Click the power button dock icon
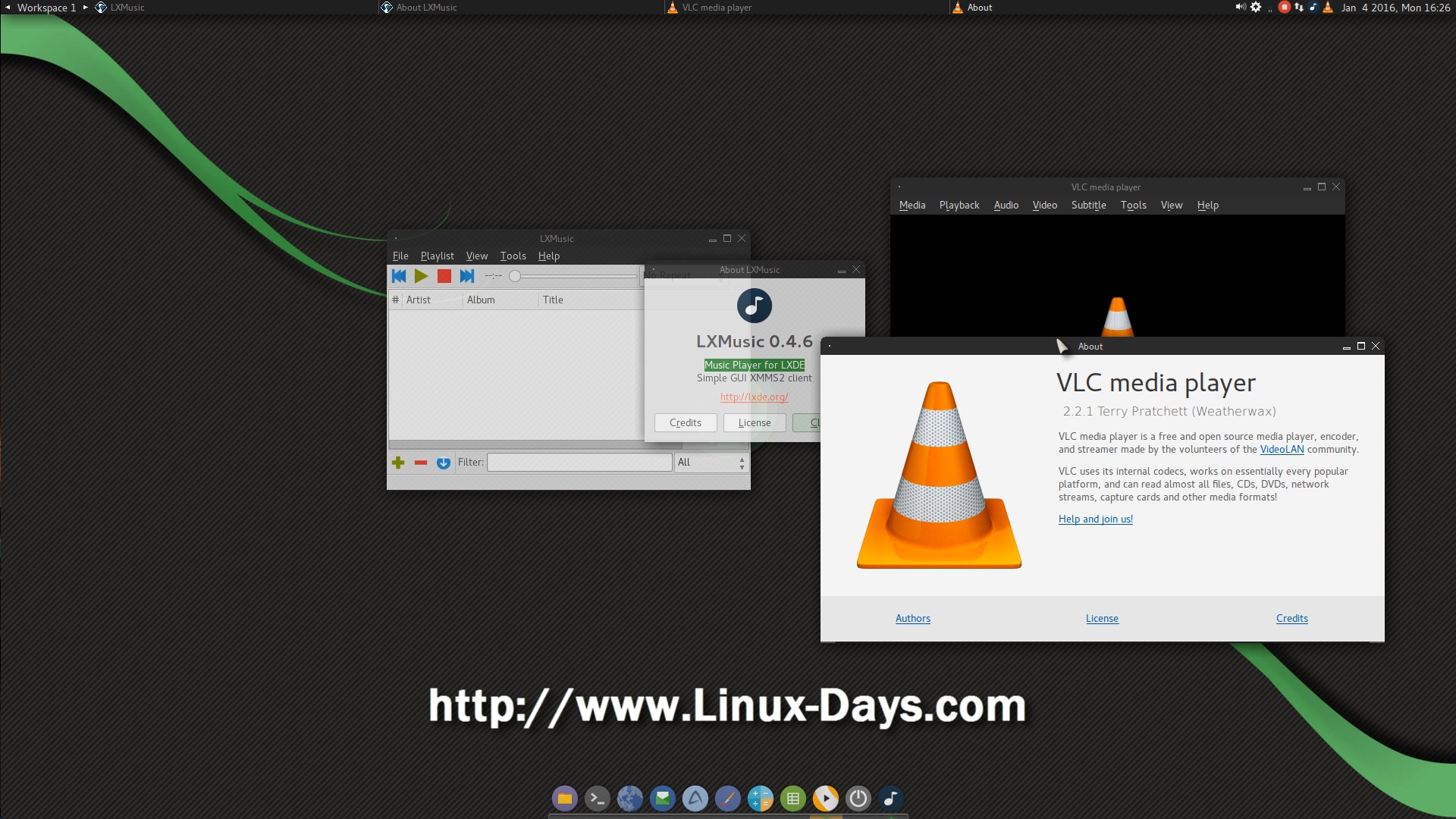Image resolution: width=1456 pixels, height=819 pixels. click(x=858, y=798)
